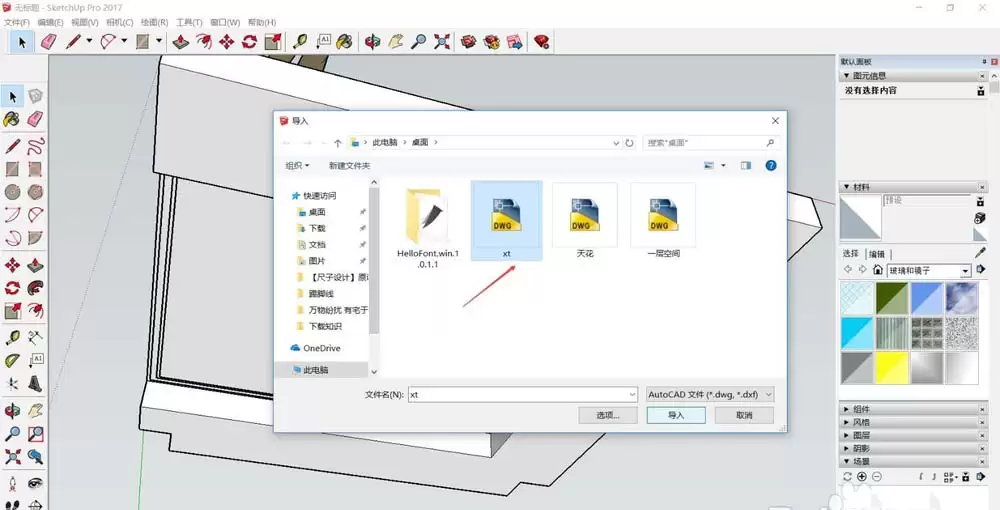
Task: Select the Follow Me tool in left toolbar
Action: 36,288
